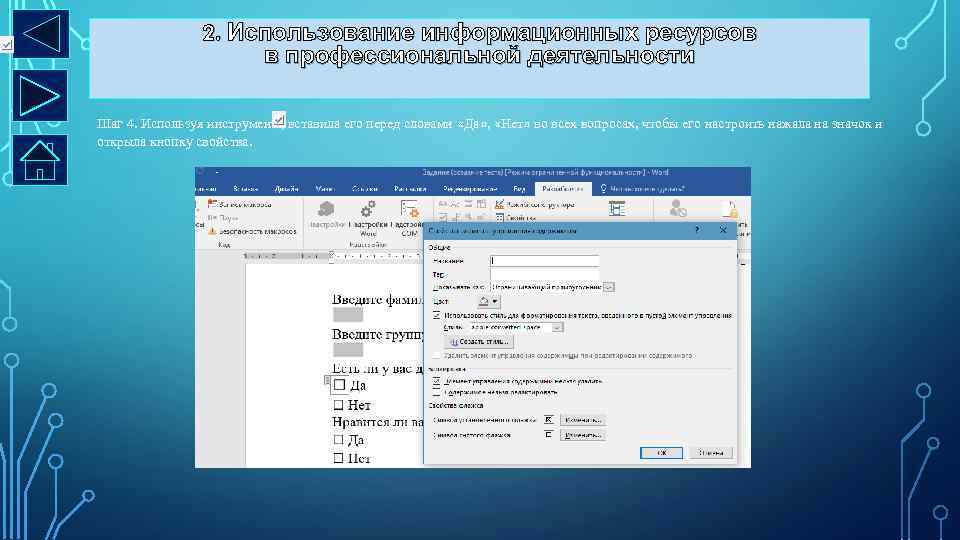This screenshot has width=960, height=540.
Task: Check the first Да checkbox in the document
Action: (339, 385)
